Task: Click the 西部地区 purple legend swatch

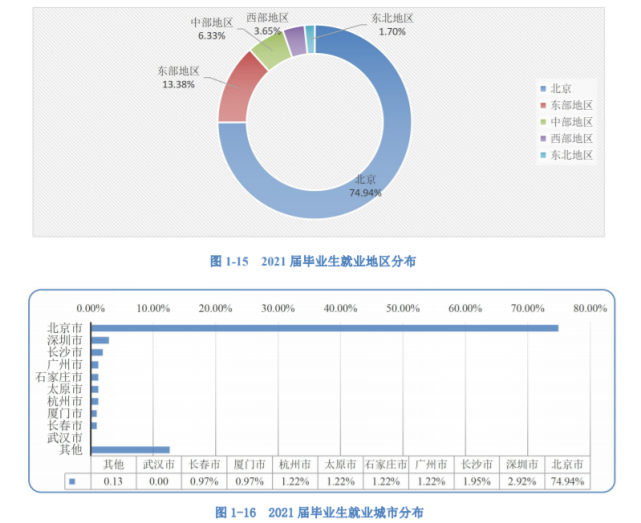Action: point(543,139)
